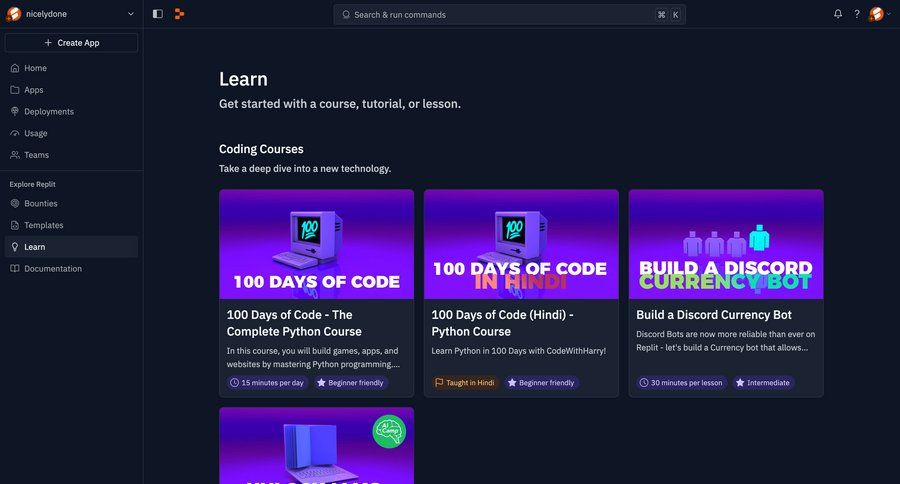Image resolution: width=900 pixels, height=484 pixels.
Task: Open the Build a Discord Currency Bot card
Action: pyautogui.click(x=726, y=293)
